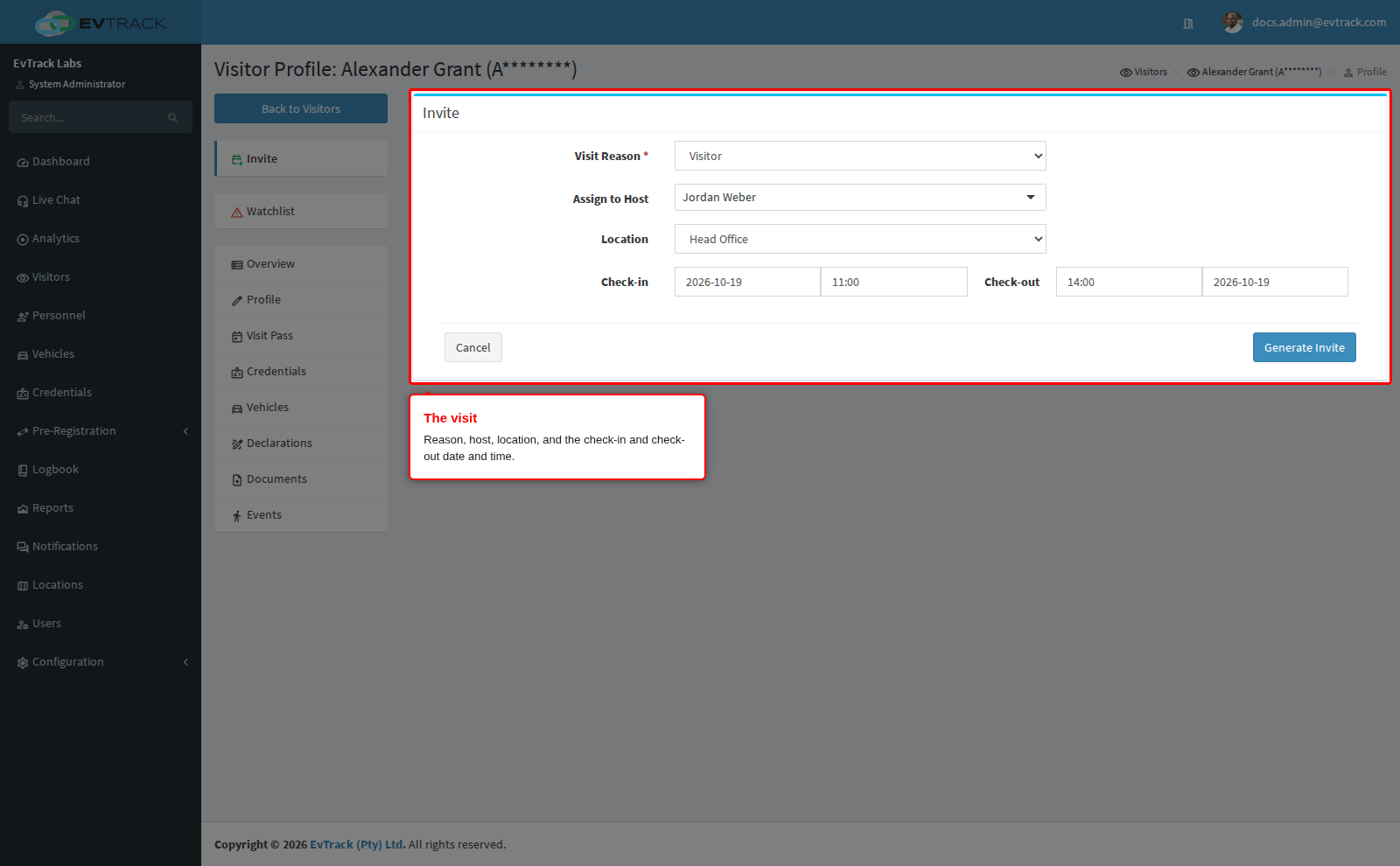
Task: Open the Visit Reason dropdown
Action: point(860,156)
